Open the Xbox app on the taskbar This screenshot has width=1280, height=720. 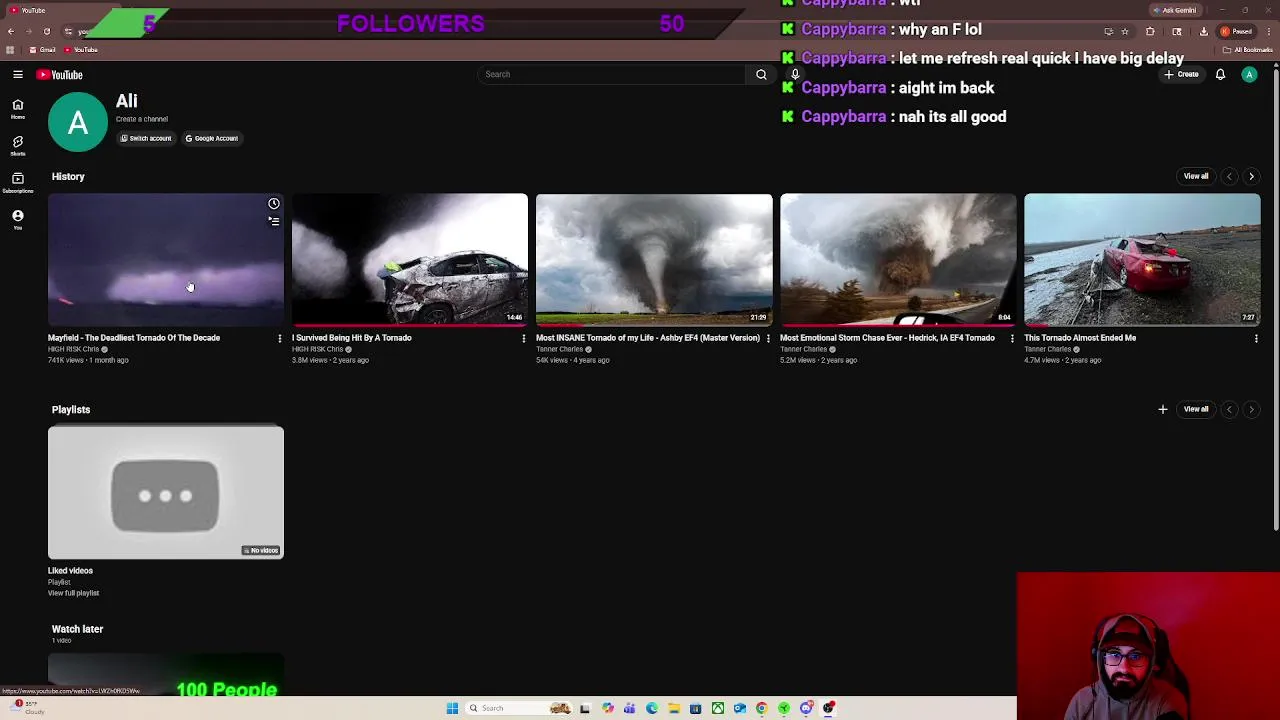717,708
